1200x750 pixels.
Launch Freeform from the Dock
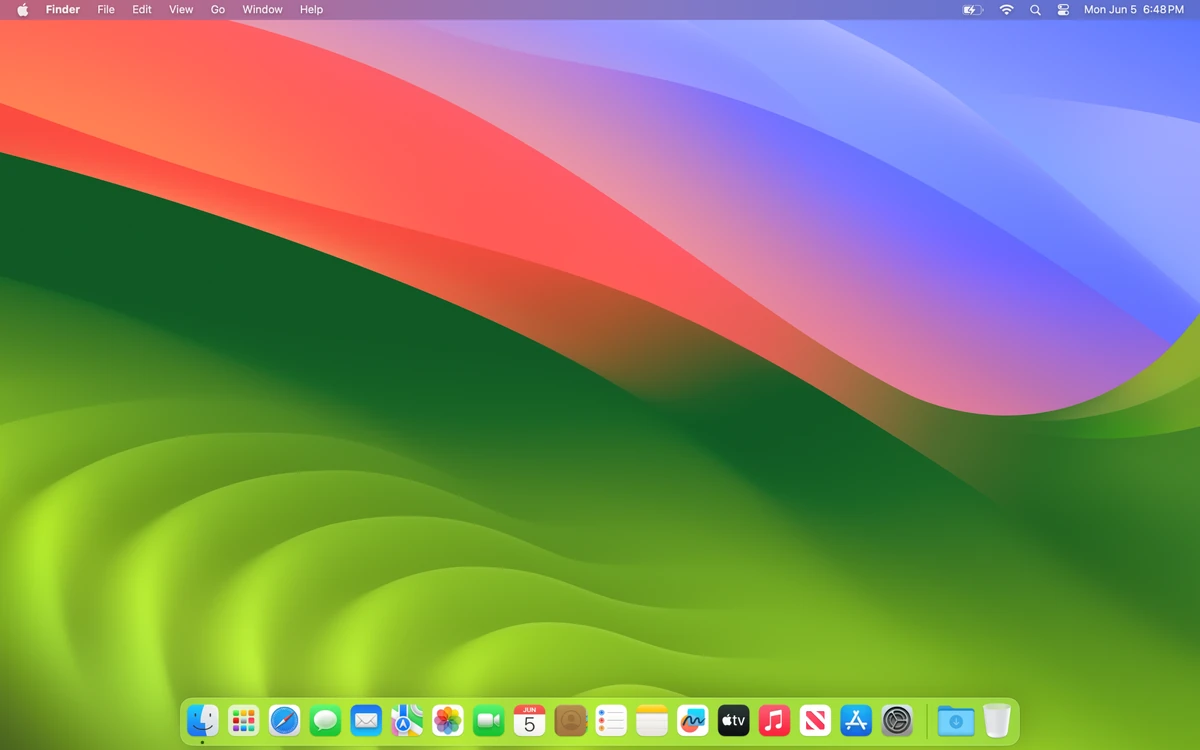pos(693,720)
